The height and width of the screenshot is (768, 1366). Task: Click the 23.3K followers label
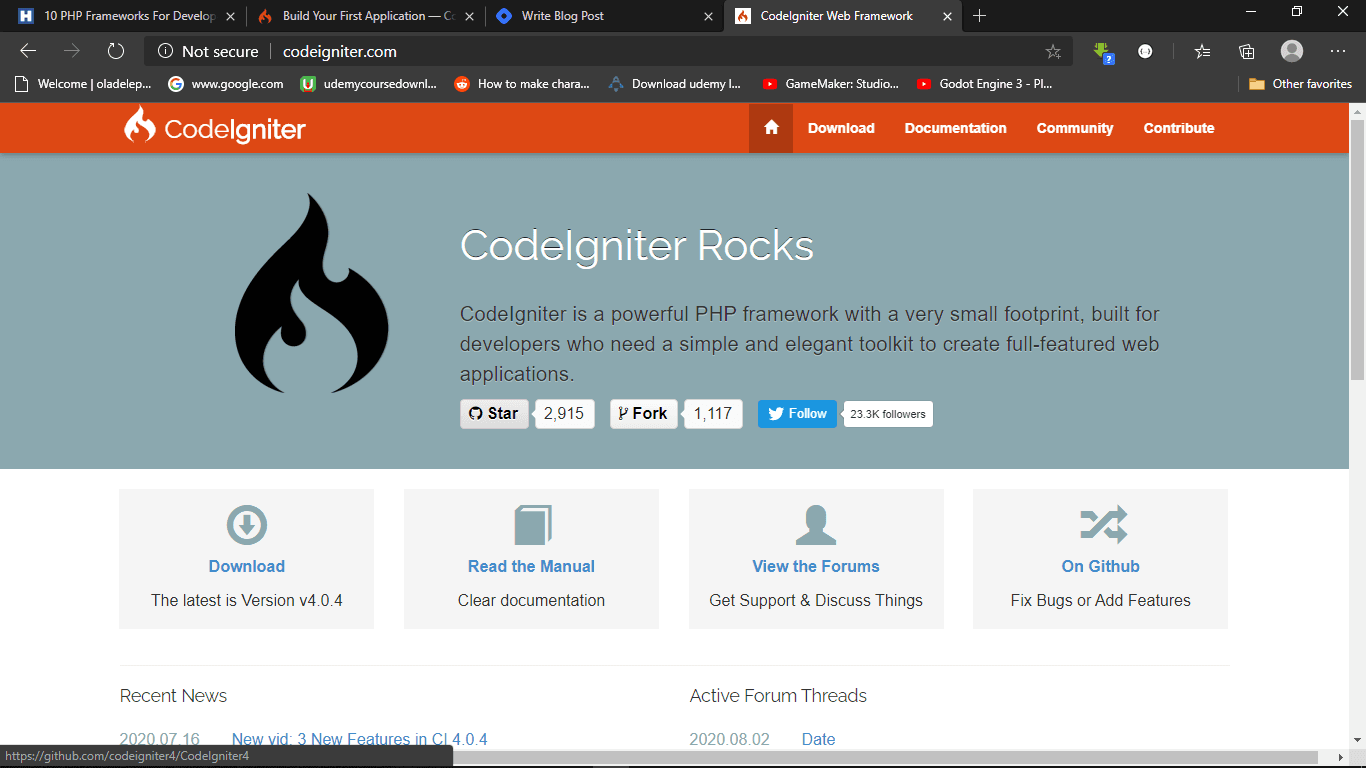[x=888, y=414]
